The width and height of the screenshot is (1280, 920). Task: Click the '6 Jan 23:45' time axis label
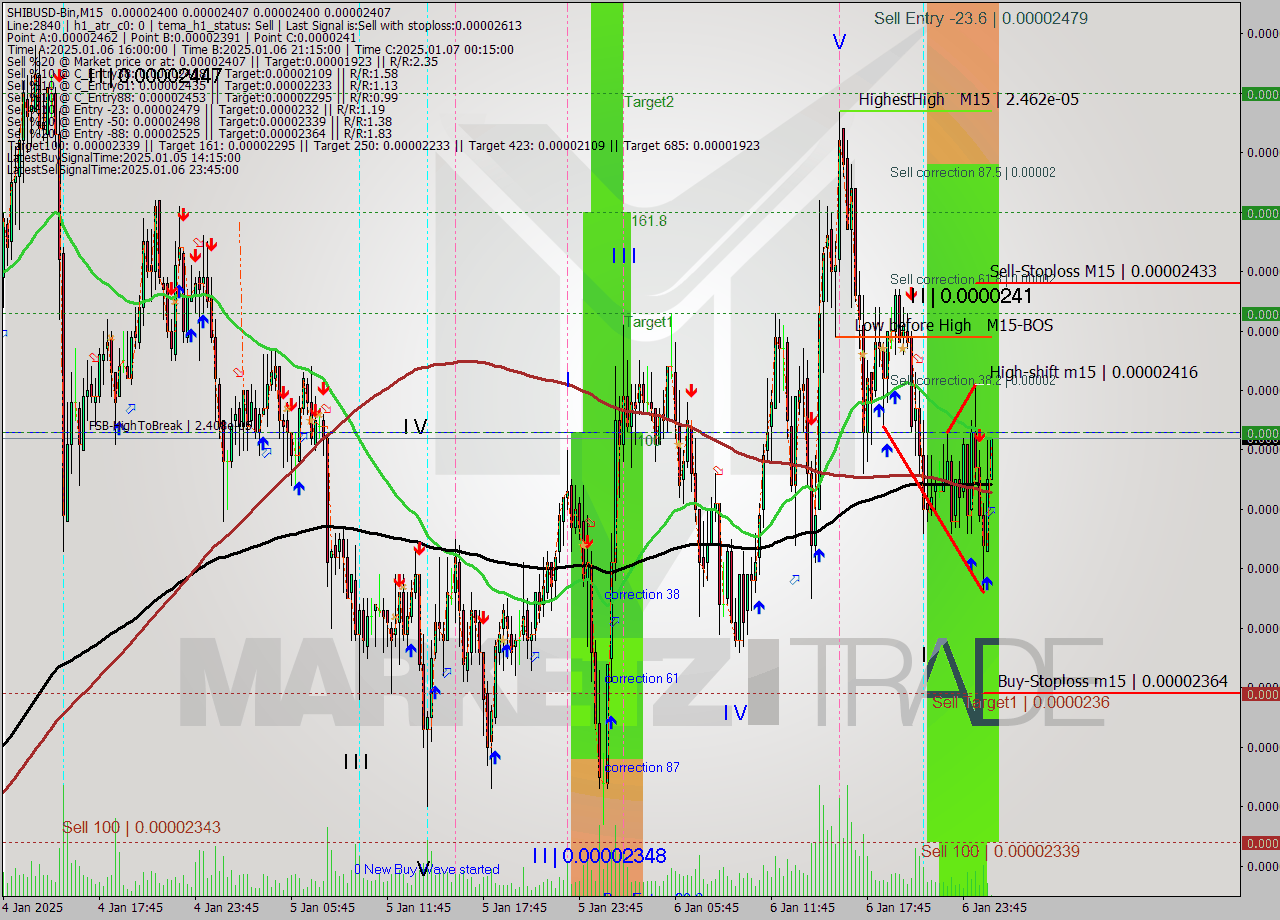click(x=995, y=908)
